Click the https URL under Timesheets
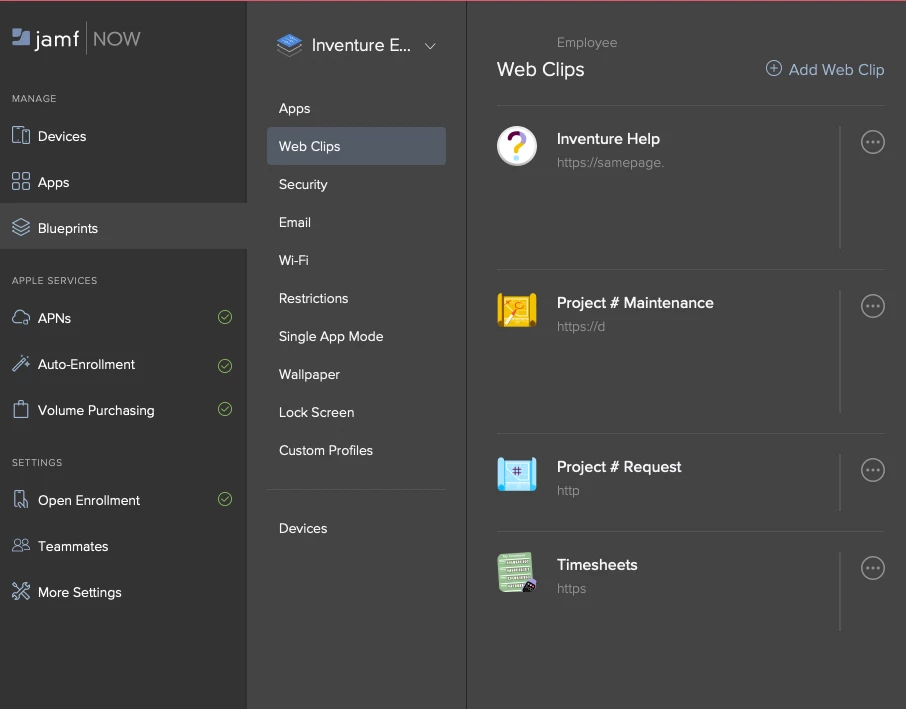The height and width of the screenshot is (709, 906). [571, 589]
